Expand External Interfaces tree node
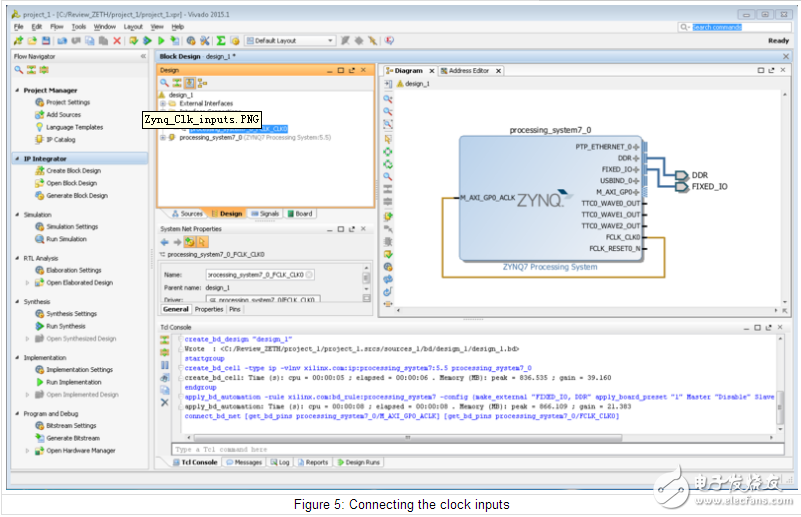This screenshot has width=801, height=517. [163, 103]
